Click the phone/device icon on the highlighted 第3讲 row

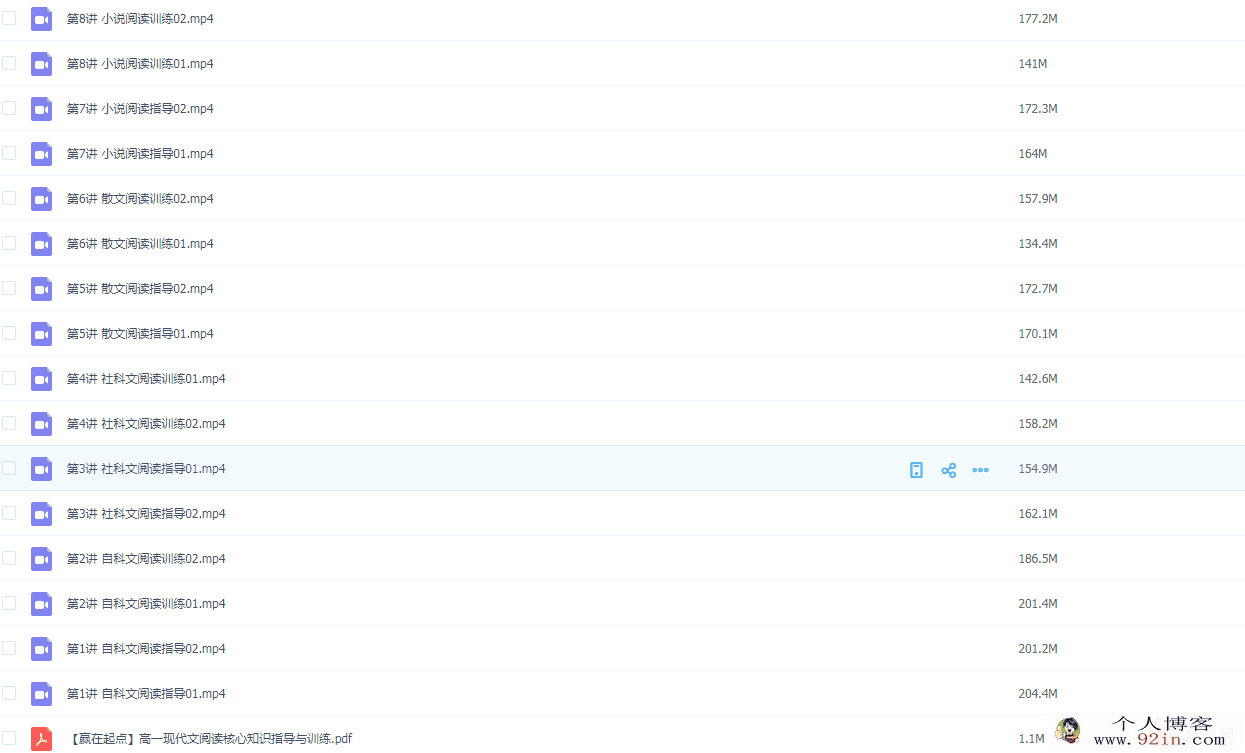point(916,470)
